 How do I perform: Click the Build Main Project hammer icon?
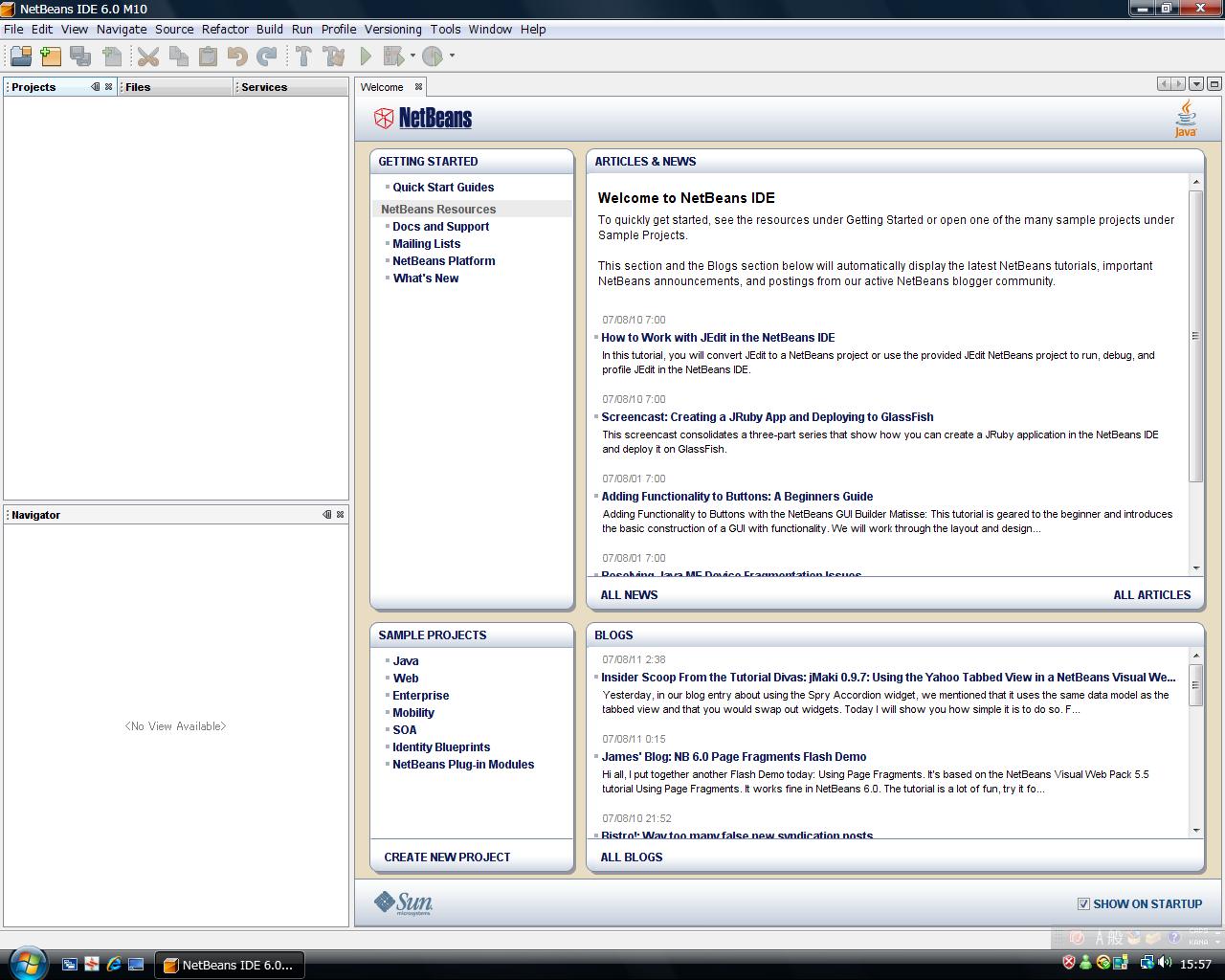303,56
